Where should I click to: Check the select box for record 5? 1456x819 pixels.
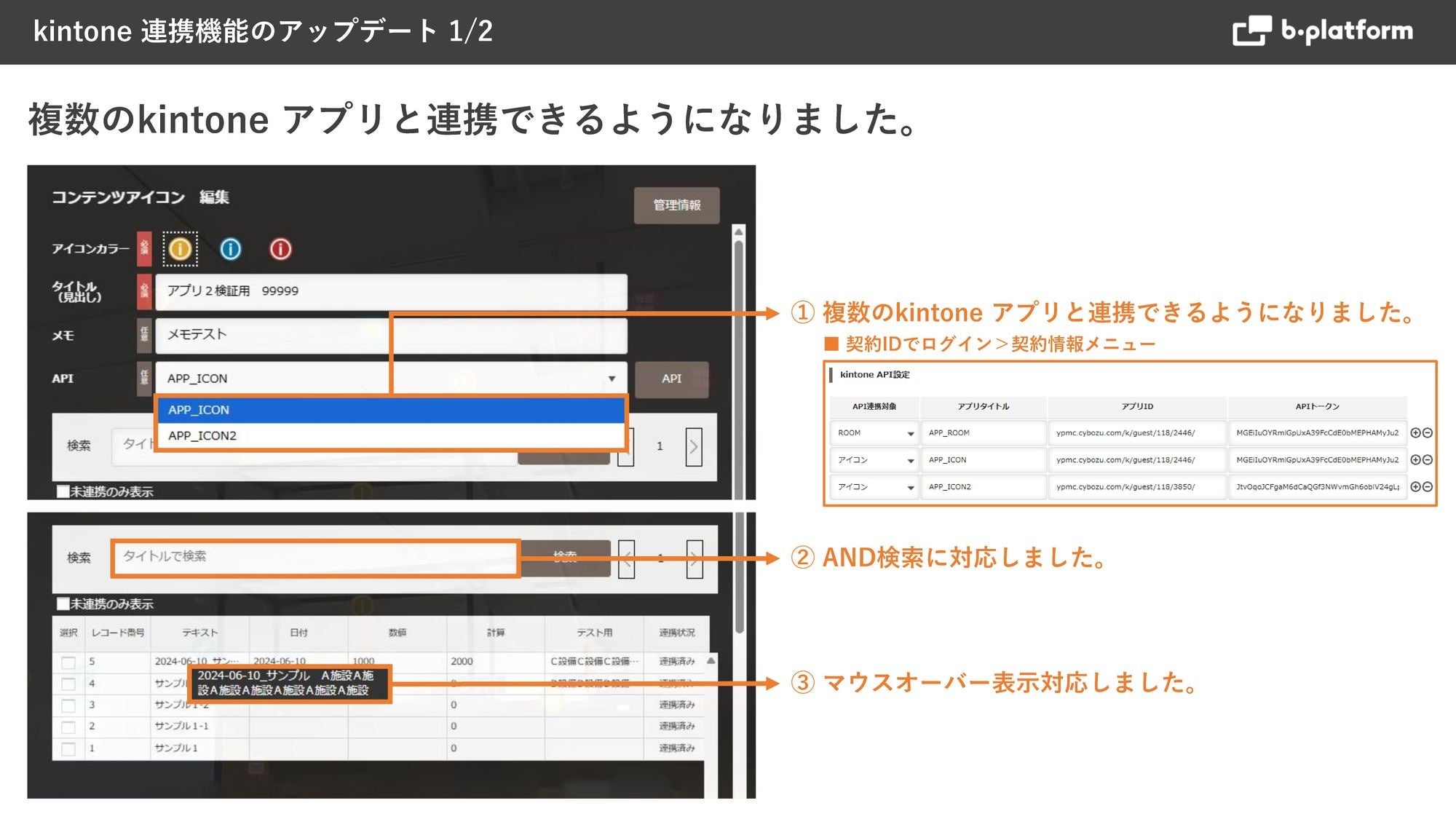(68, 662)
